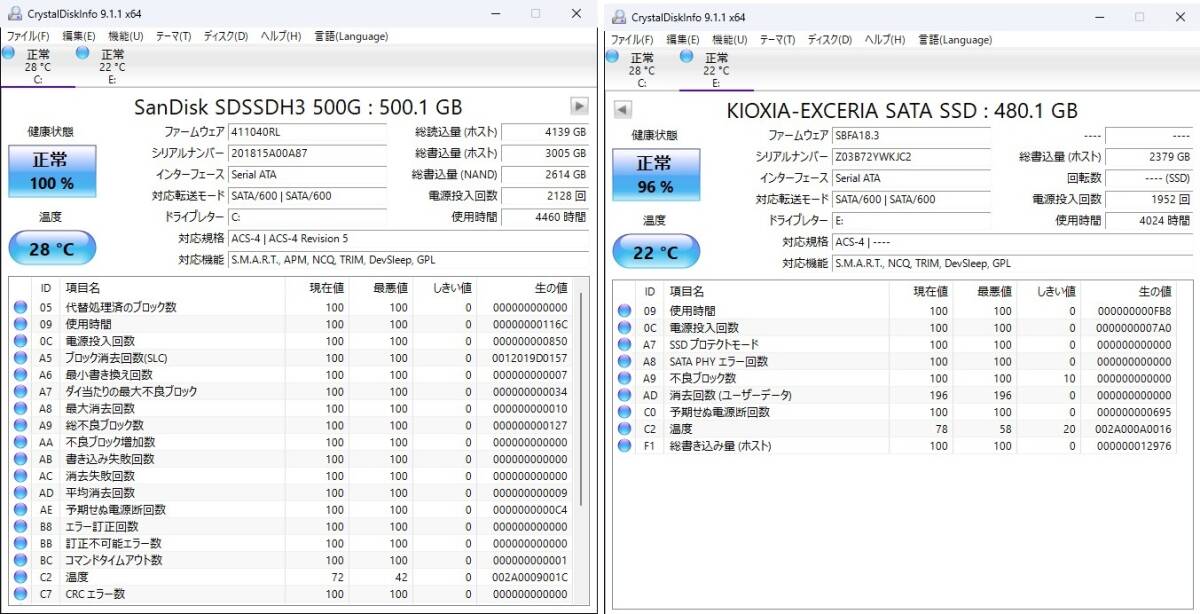Click status orb for エラー訂正回数 row
The image size is (1200, 614).
point(20,526)
